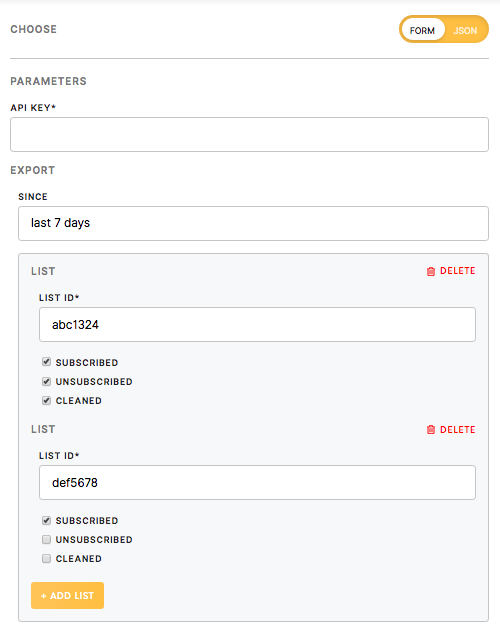Click trash icon of first list

click(431, 271)
